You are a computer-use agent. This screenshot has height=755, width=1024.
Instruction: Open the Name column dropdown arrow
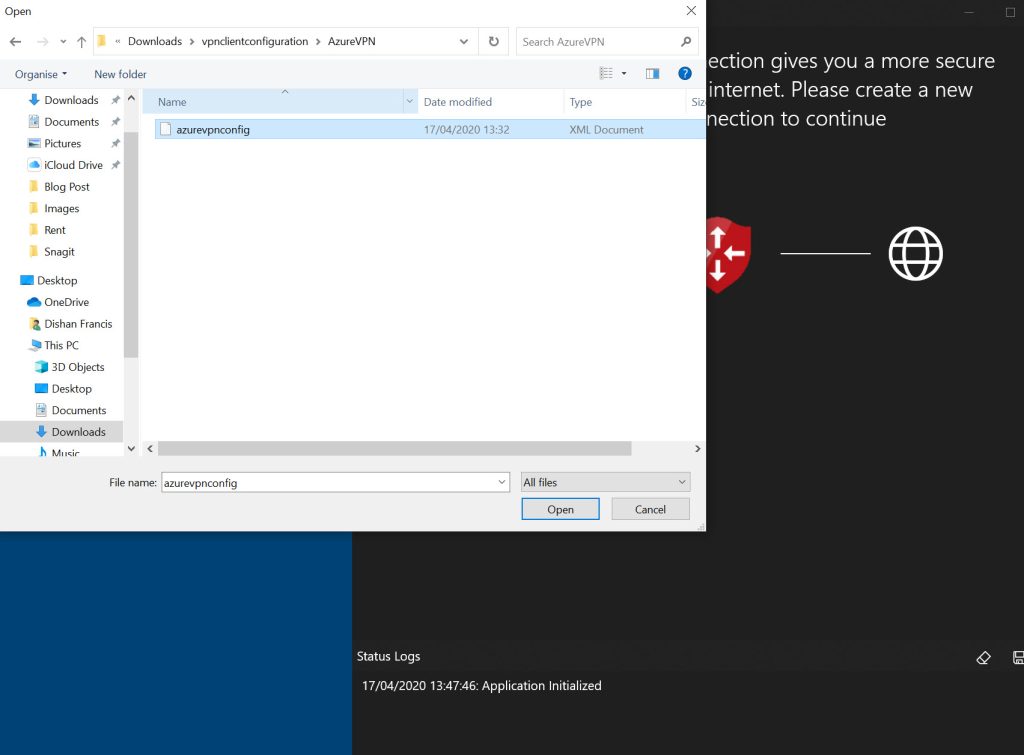pos(409,101)
